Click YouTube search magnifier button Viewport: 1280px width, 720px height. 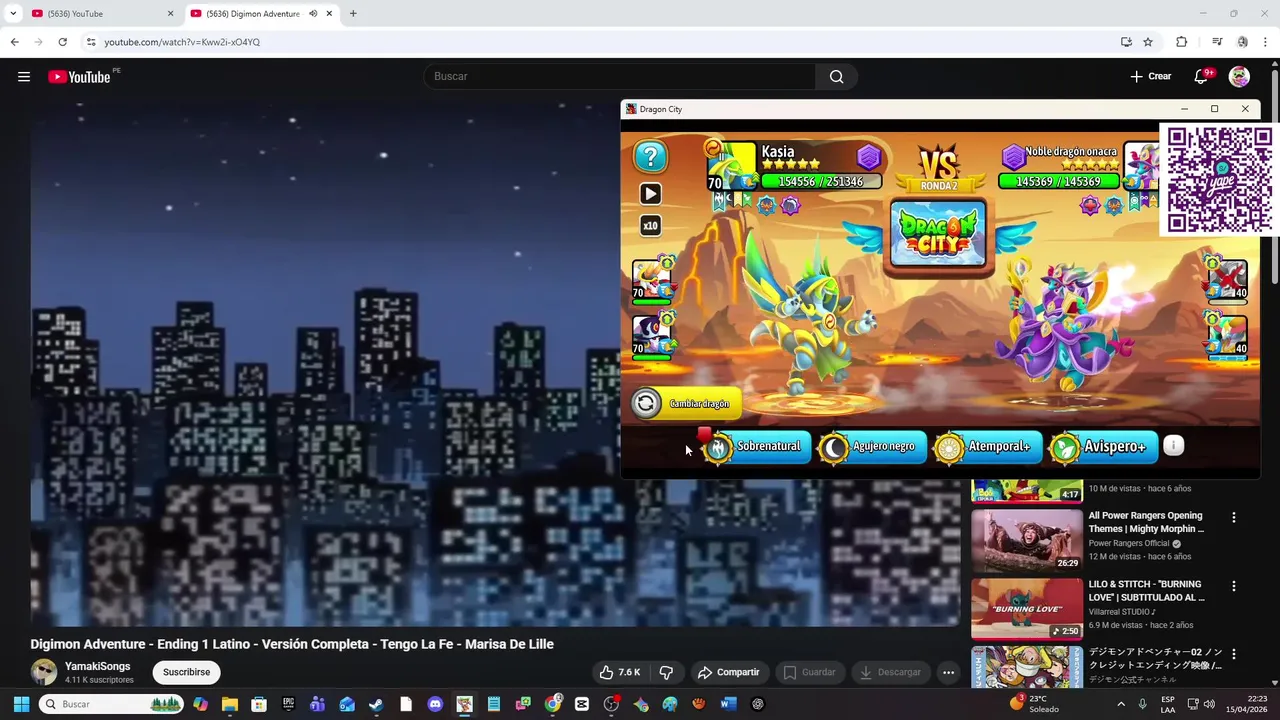pos(836,77)
